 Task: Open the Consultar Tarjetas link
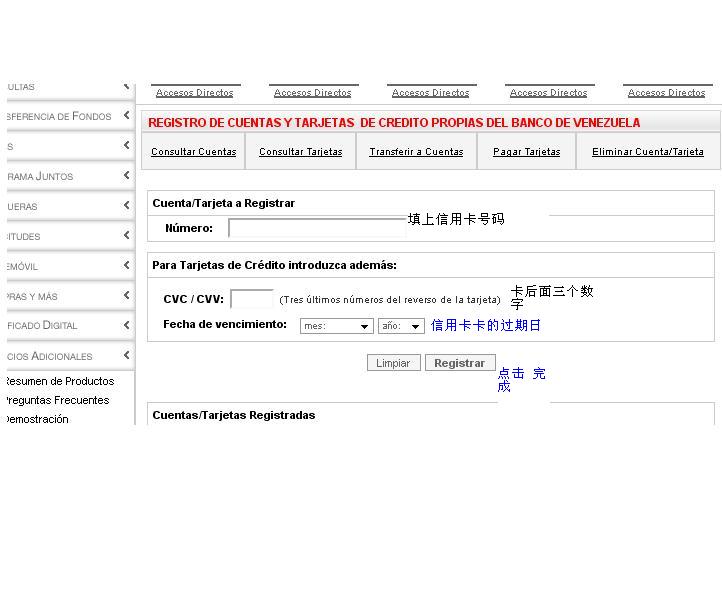pos(301,151)
